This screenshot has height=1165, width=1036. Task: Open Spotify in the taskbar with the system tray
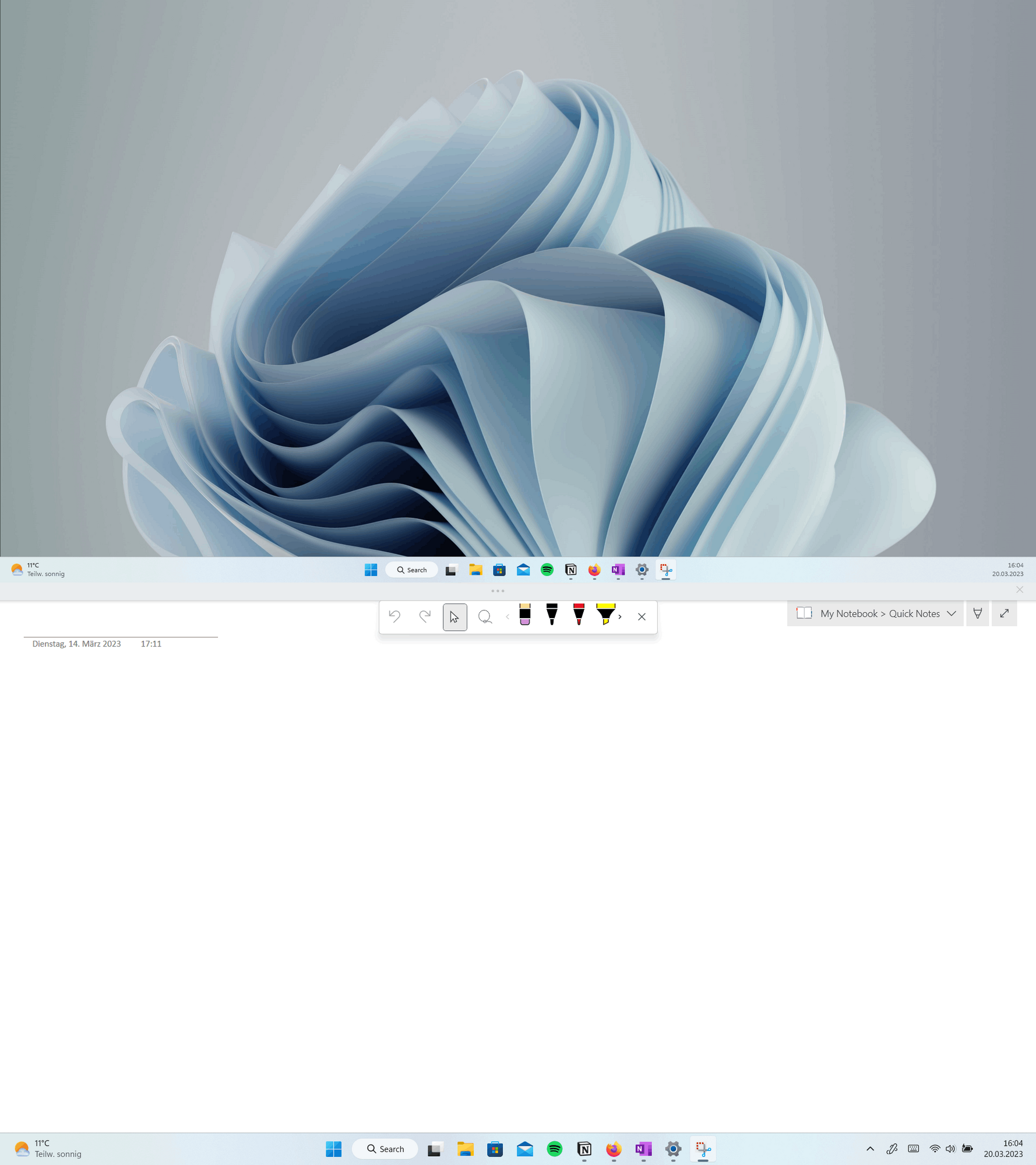pos(555,1149)
